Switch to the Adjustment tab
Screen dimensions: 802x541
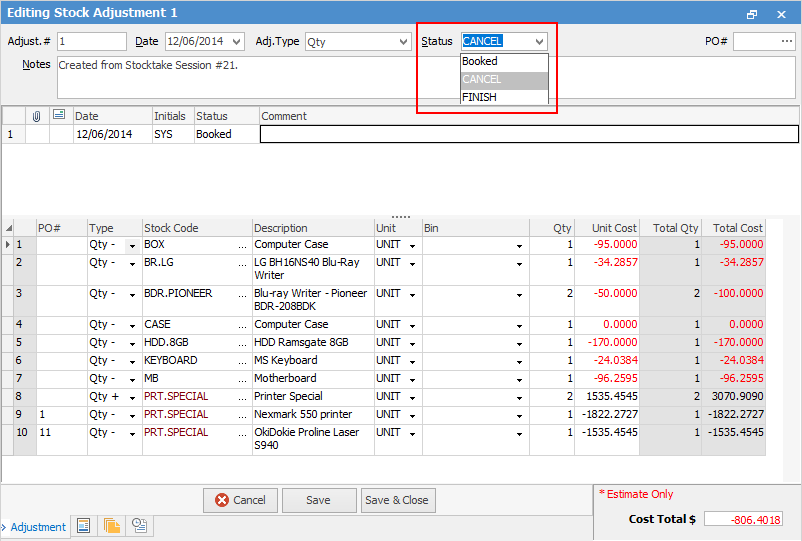38,527
